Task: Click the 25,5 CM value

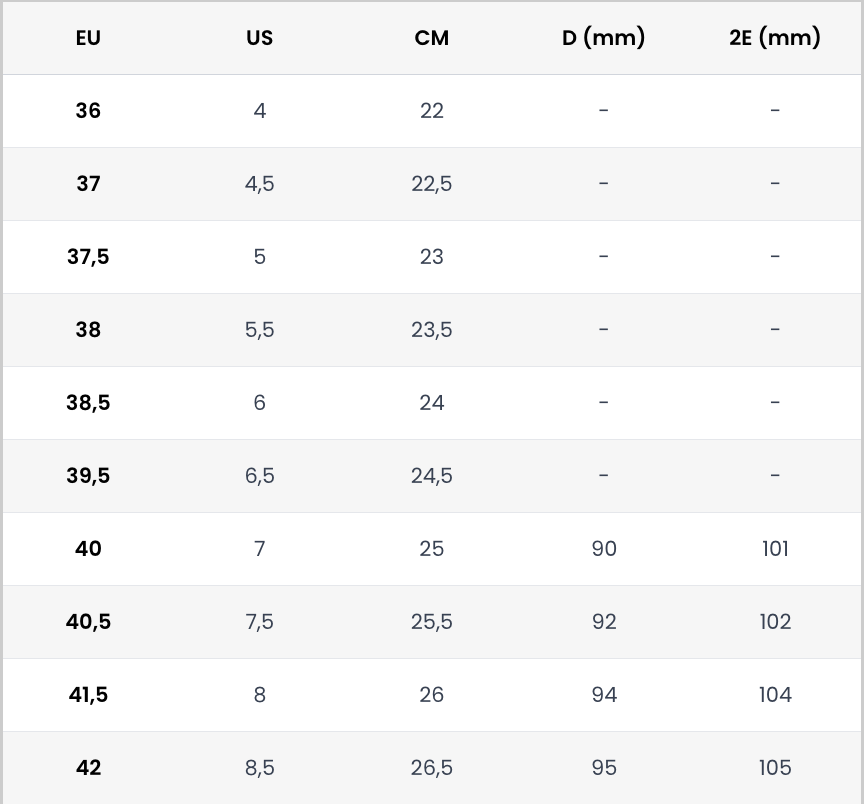Action: pos(432,622)
